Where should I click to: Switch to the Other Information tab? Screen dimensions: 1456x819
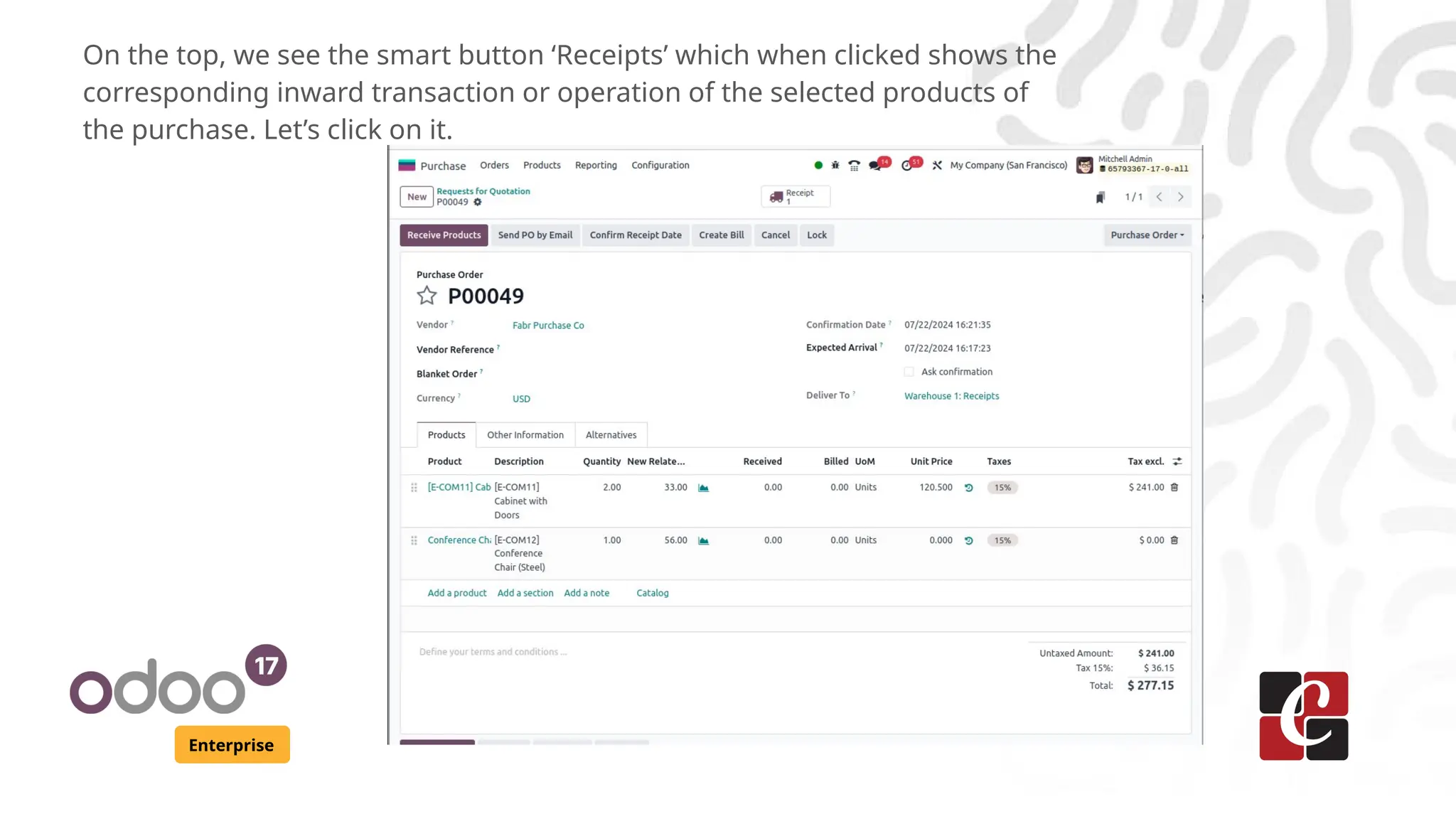coord(525,435)
